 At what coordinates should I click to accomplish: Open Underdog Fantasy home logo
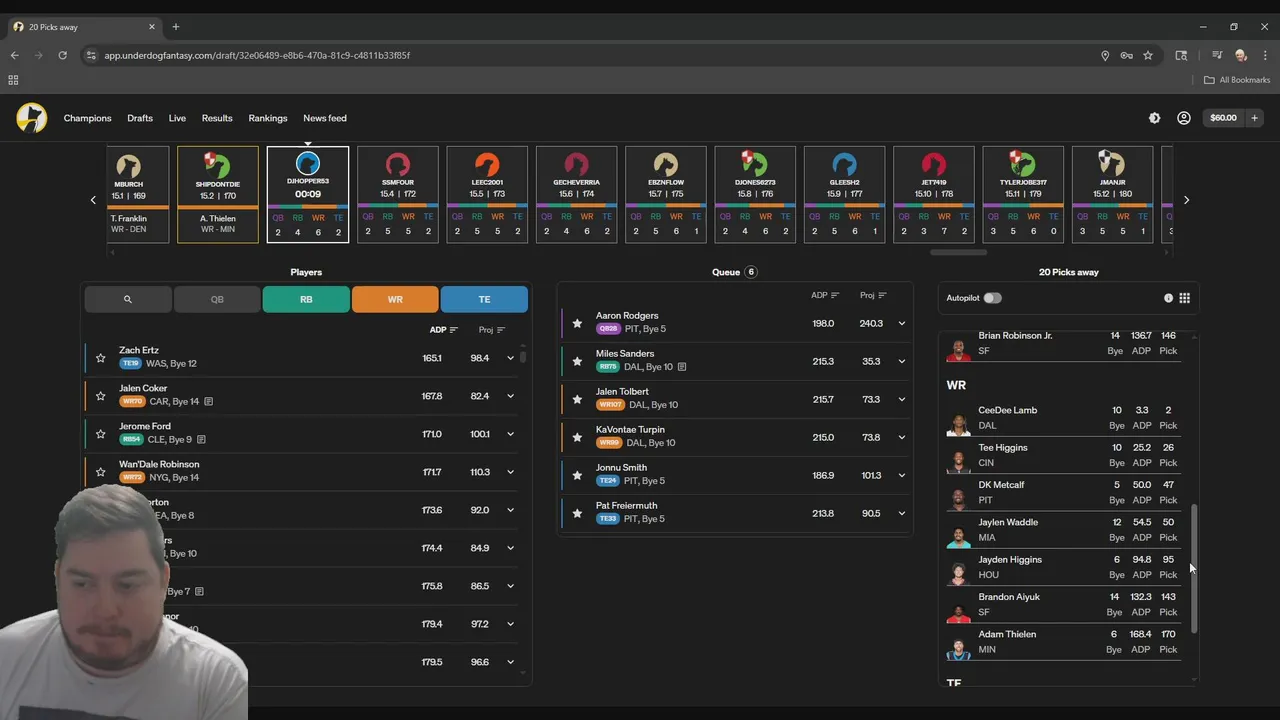[31, 118]
